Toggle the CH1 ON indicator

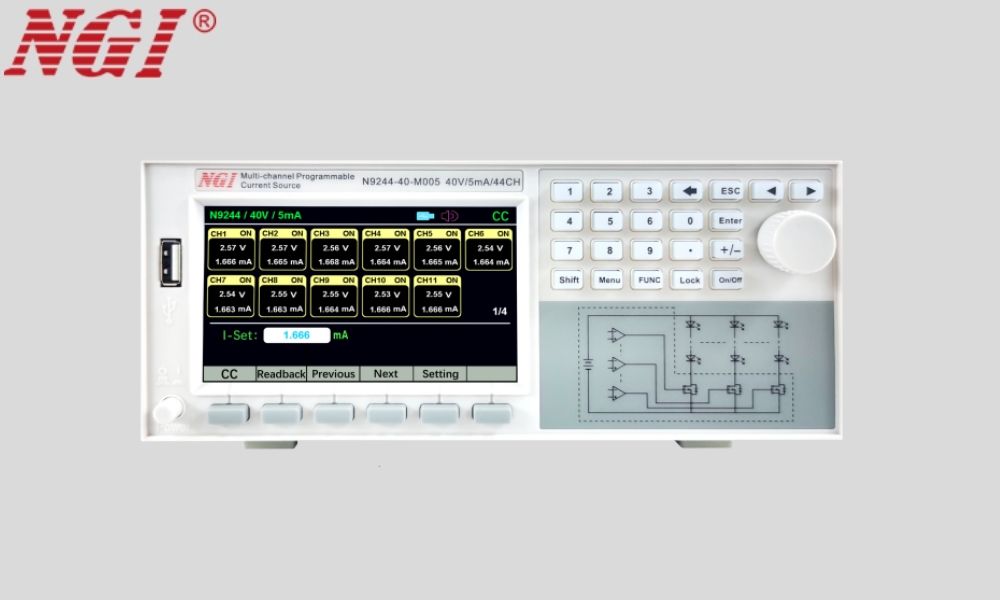tap(245, 232)
